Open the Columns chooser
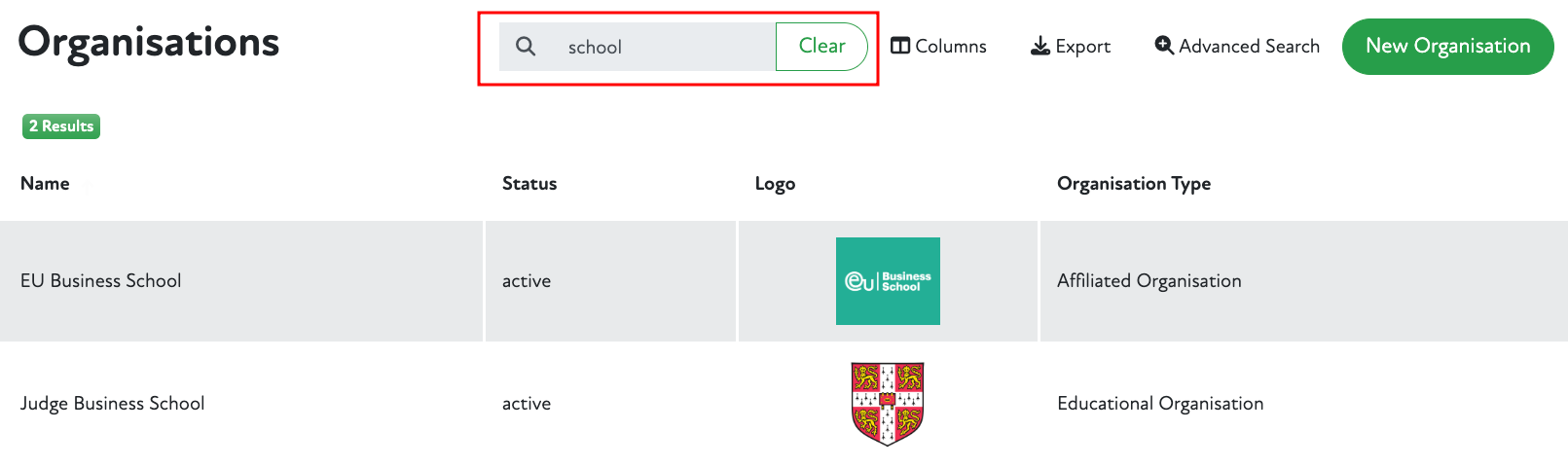 point(939,47)
